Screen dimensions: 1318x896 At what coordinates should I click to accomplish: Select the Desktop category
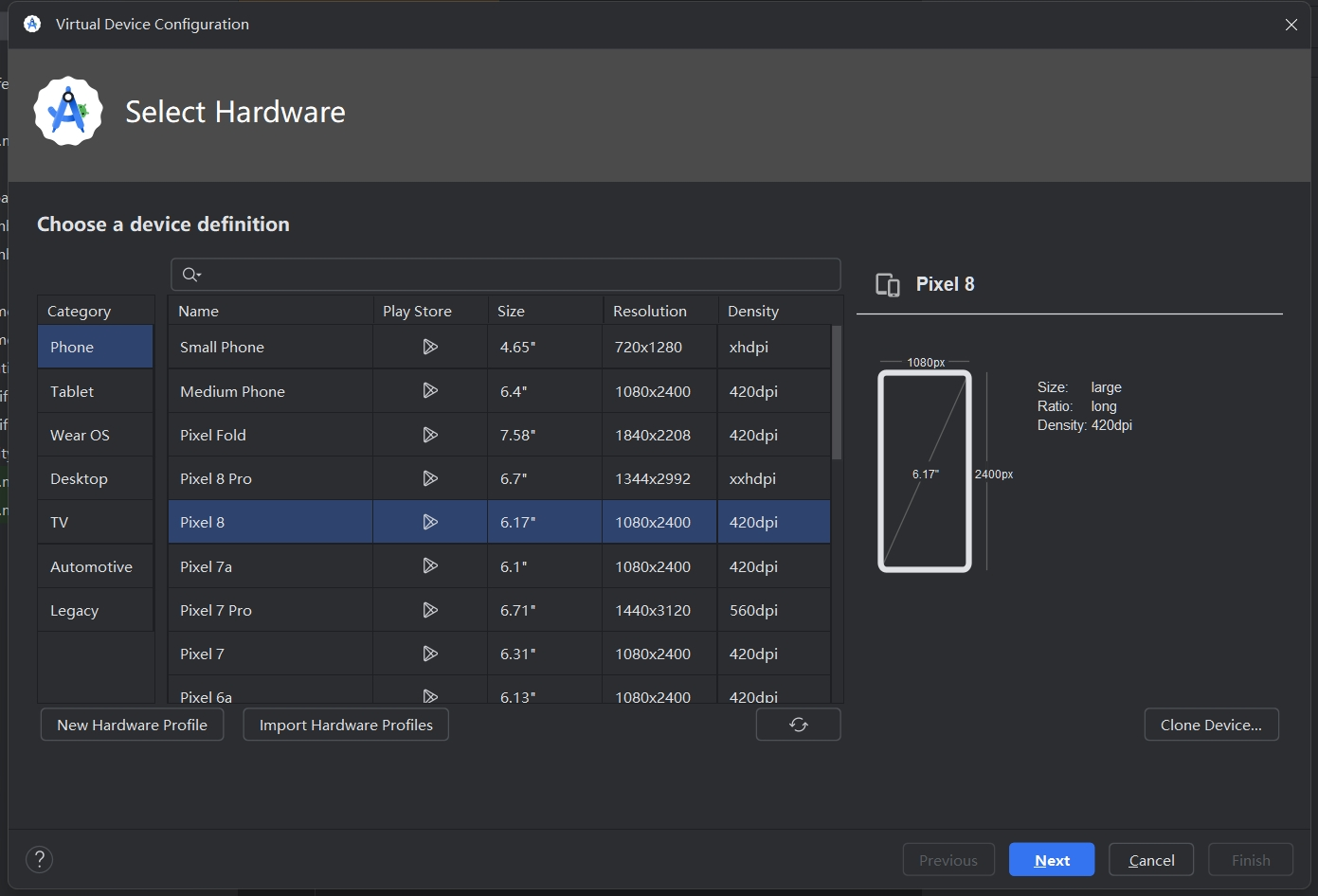95,478
